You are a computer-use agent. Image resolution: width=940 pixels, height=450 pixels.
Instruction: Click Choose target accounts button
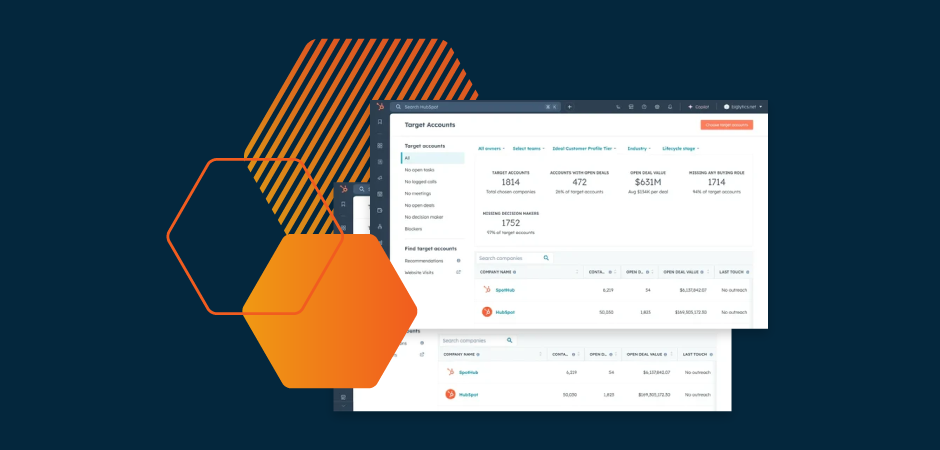tap(727, 125)
